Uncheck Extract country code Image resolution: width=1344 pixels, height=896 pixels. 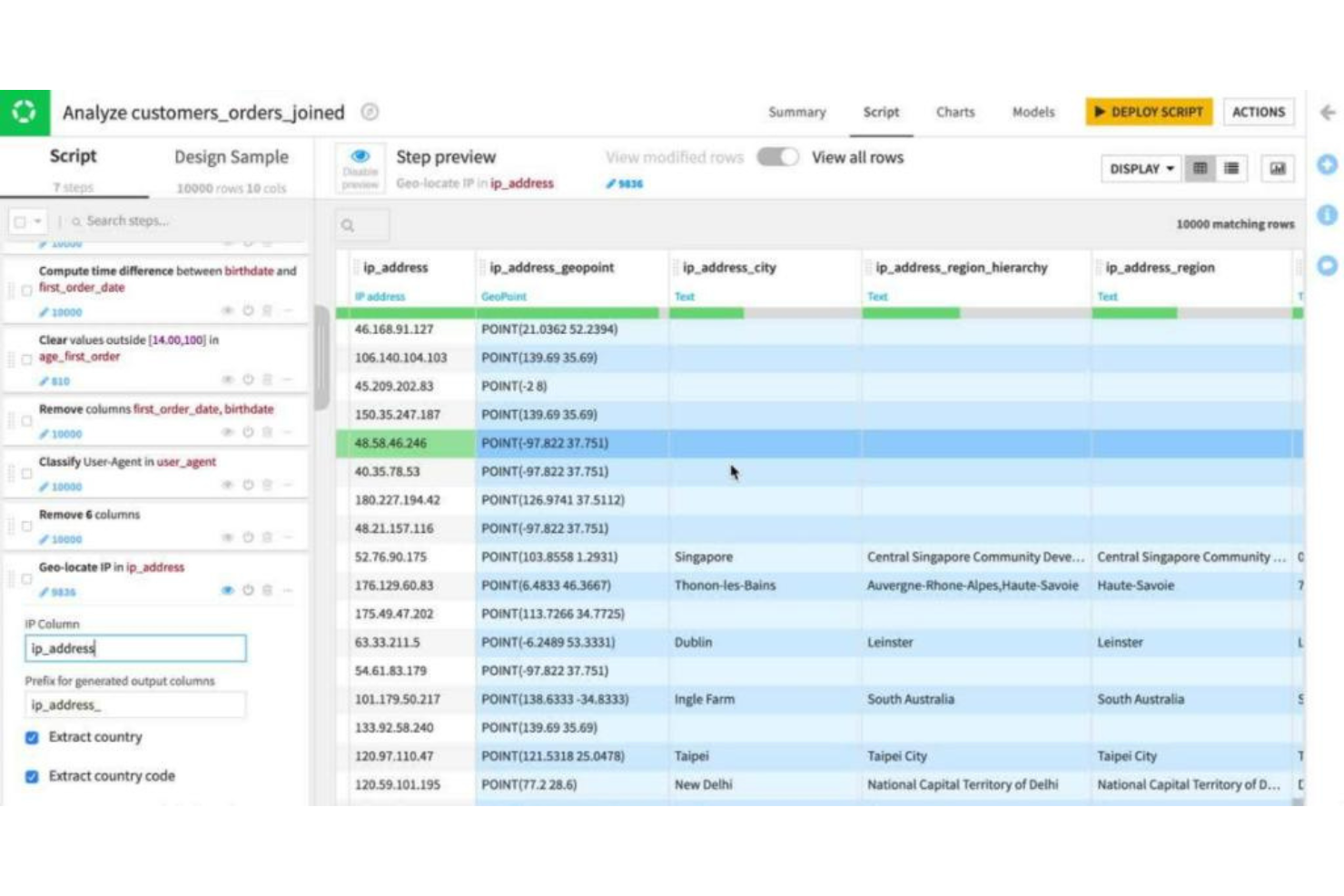point(32,776)
